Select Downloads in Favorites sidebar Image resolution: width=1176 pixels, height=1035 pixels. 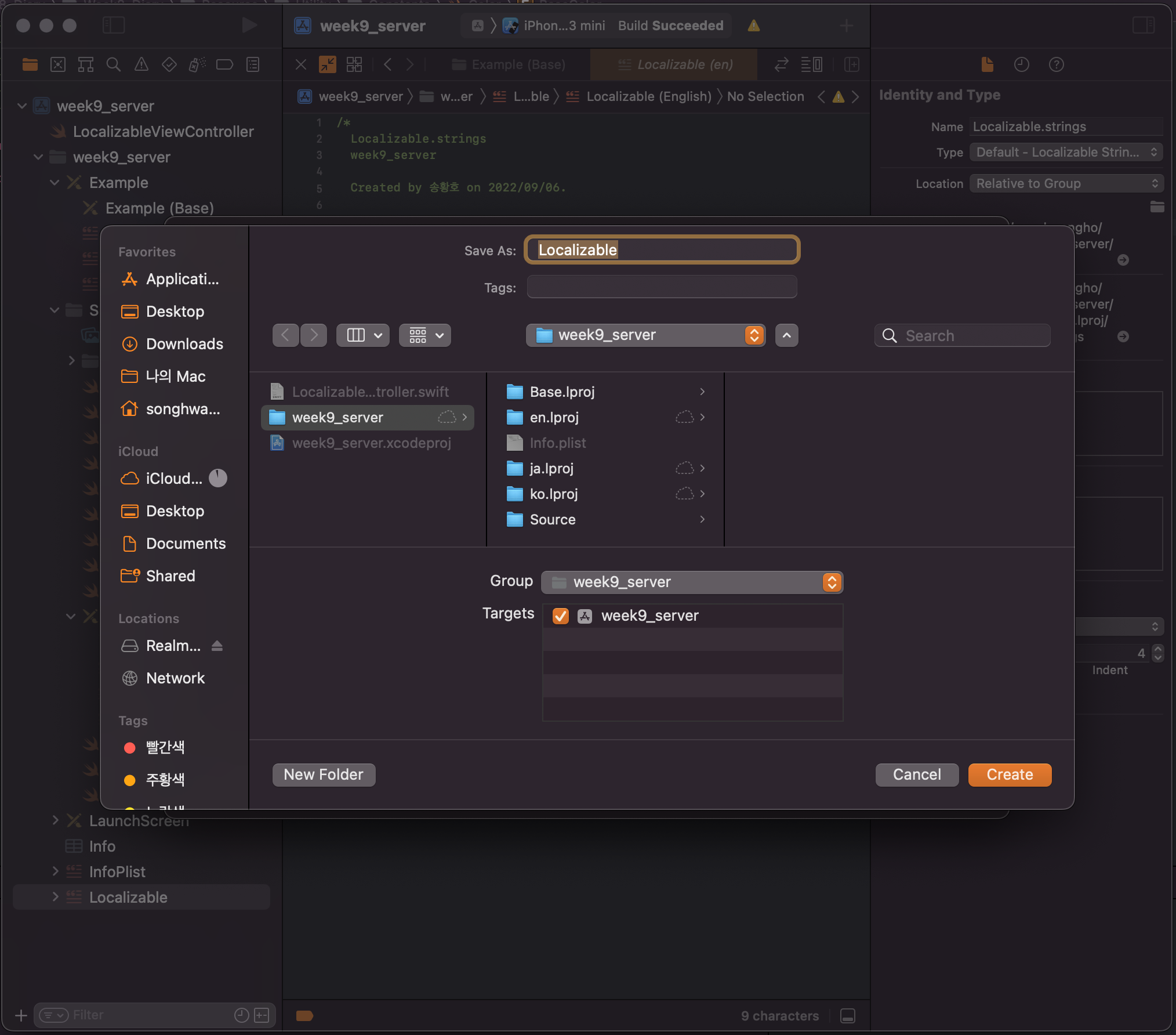tap(184, 344)
